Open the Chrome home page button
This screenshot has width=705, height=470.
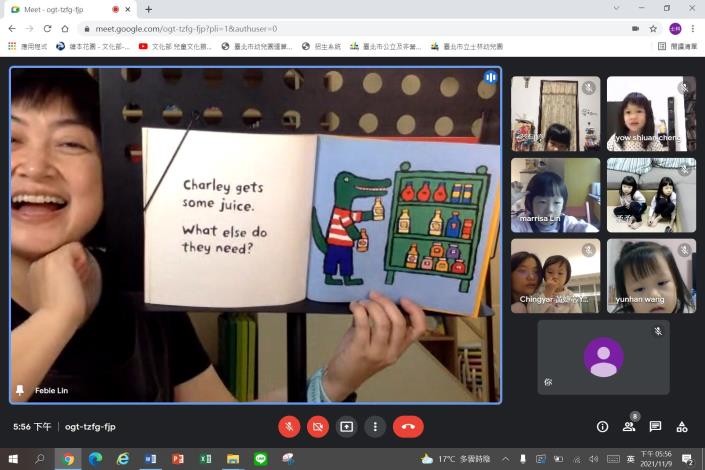click(65, 29)
